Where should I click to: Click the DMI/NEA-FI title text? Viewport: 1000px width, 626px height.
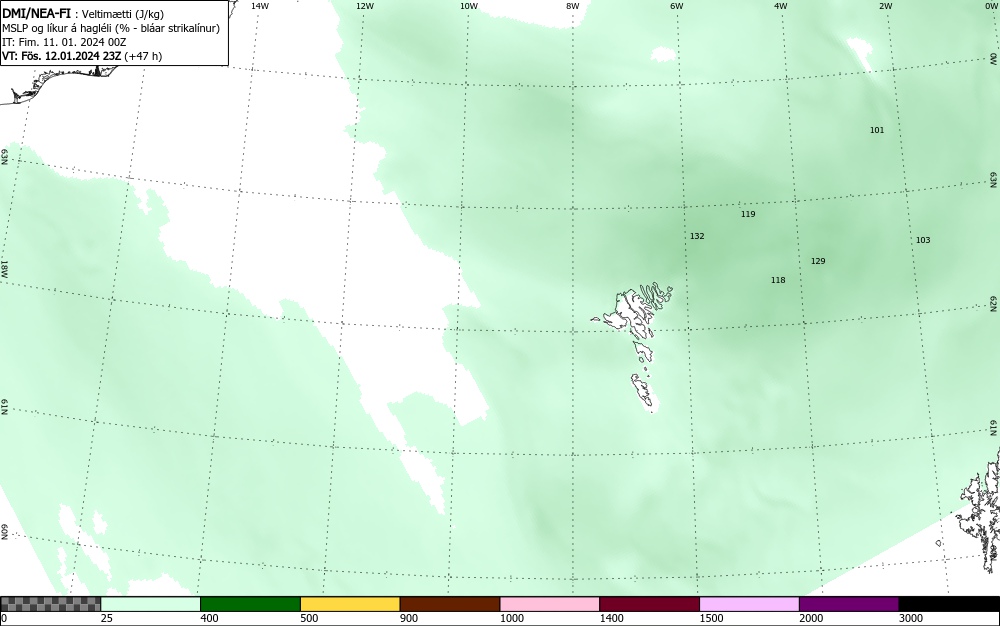(37, 13)
